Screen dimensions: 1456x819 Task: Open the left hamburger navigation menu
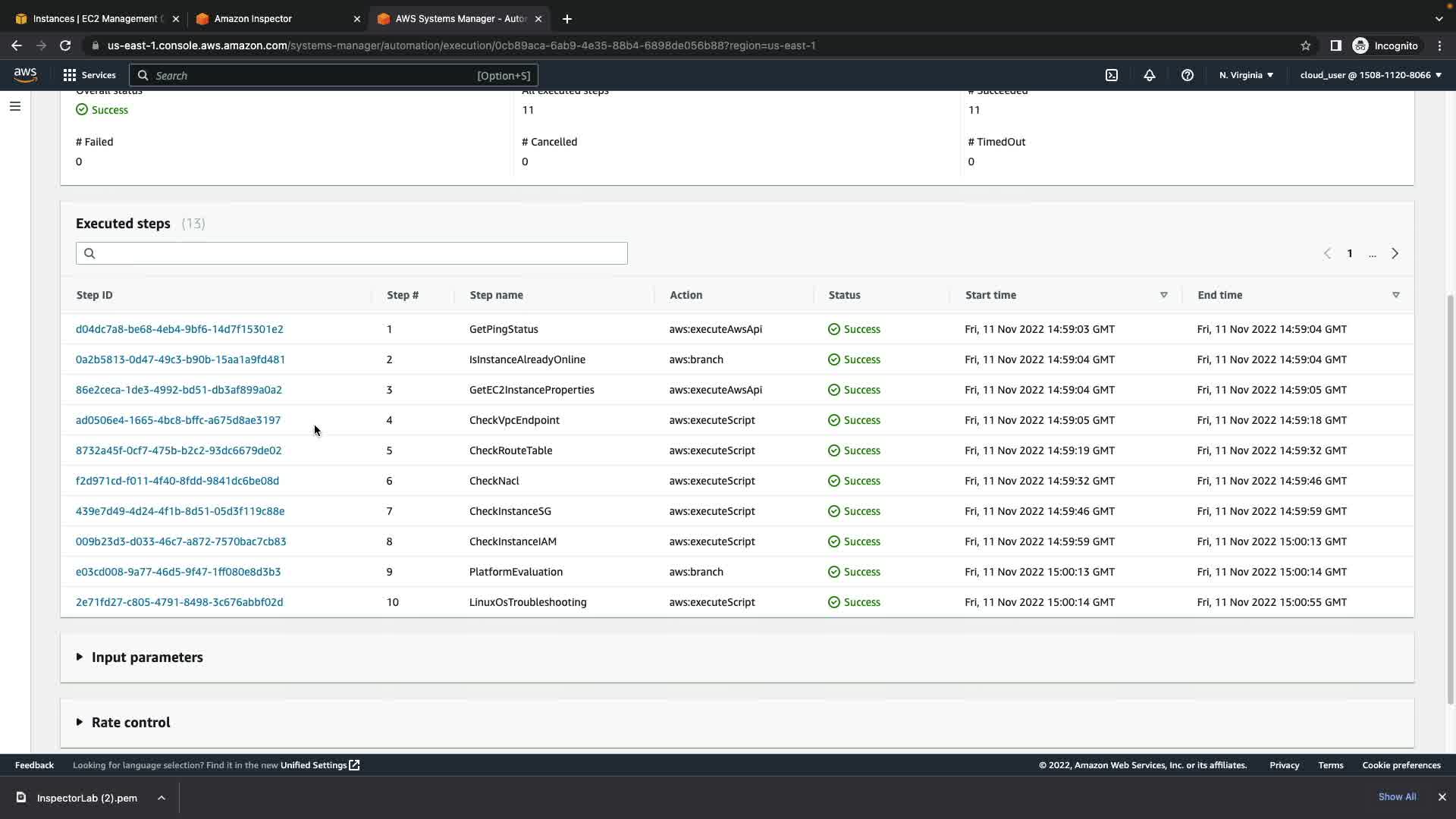(x=15, y=106)
